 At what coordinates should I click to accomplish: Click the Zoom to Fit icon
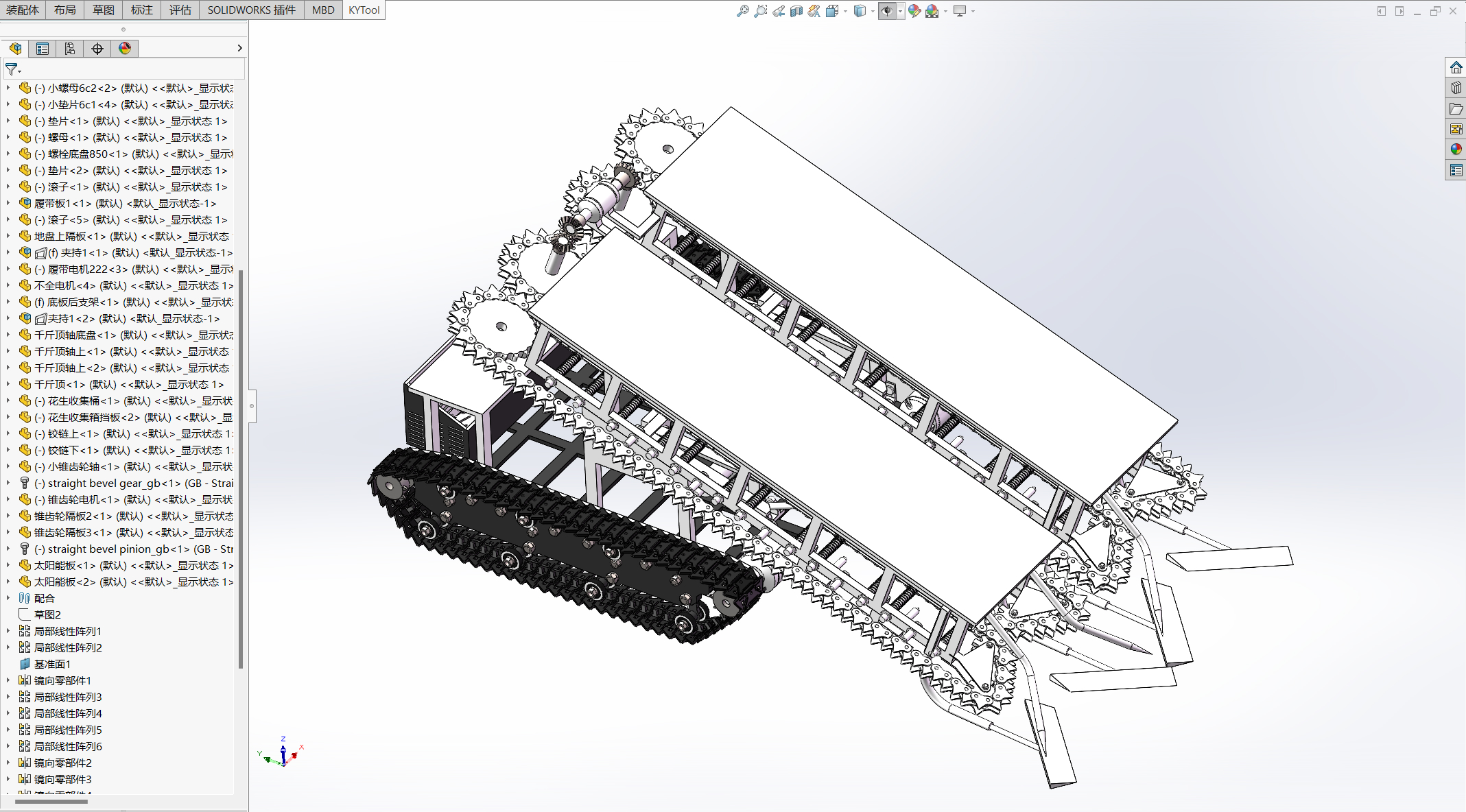pyautogui.click(x=743, y=11)
